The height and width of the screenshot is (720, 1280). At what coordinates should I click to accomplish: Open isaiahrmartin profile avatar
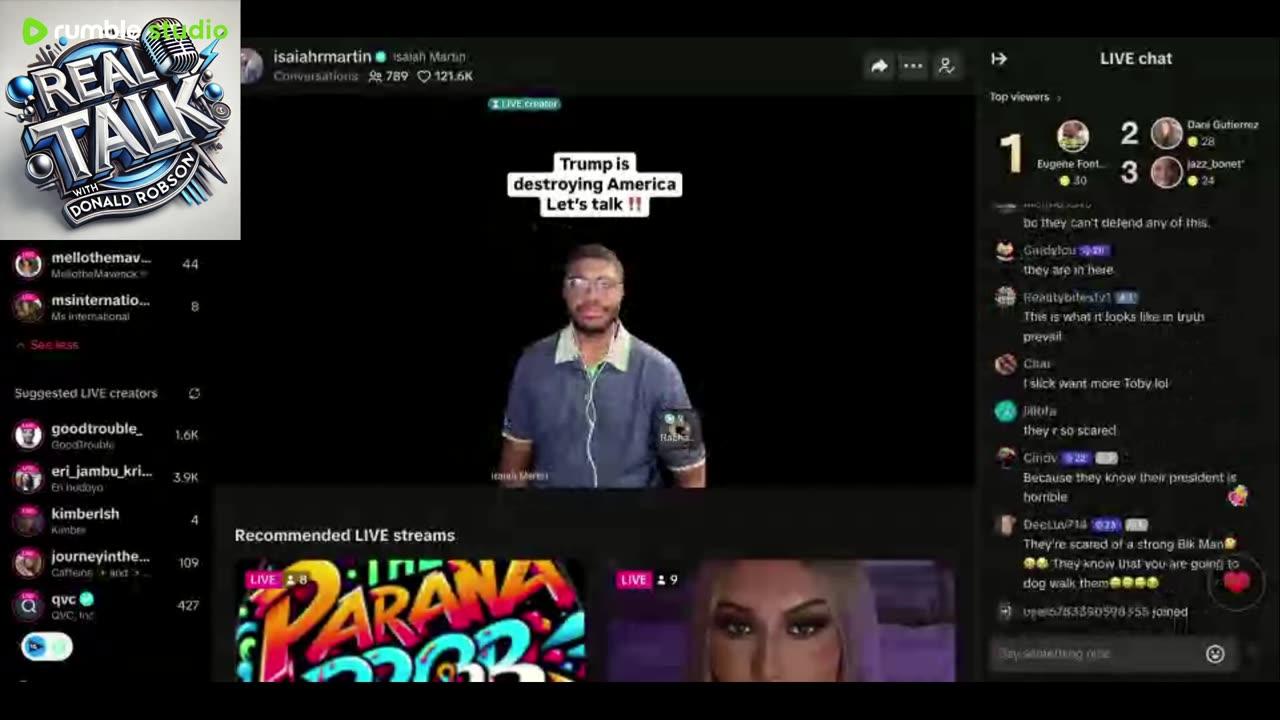(x=251, y=66)
